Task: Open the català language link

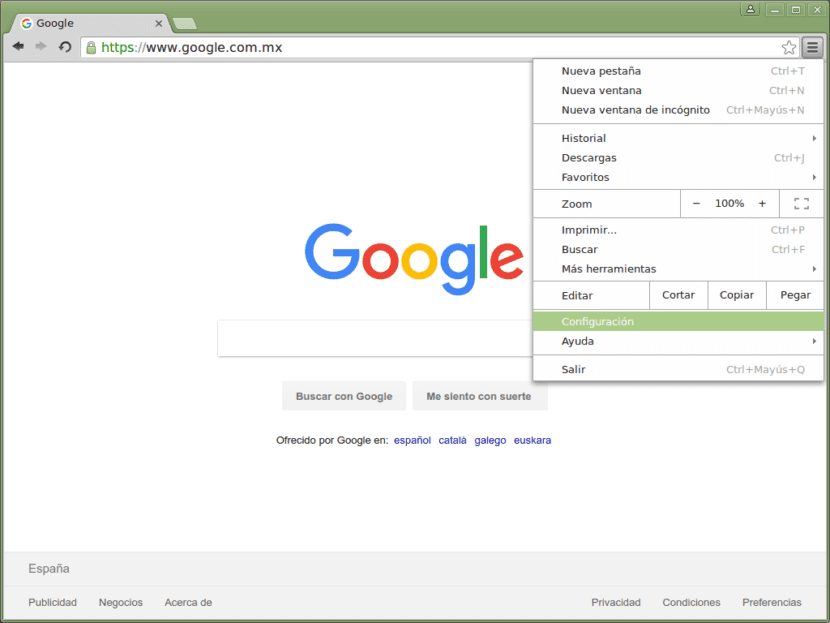Action: pyautogui.click(x=452, y=440)
